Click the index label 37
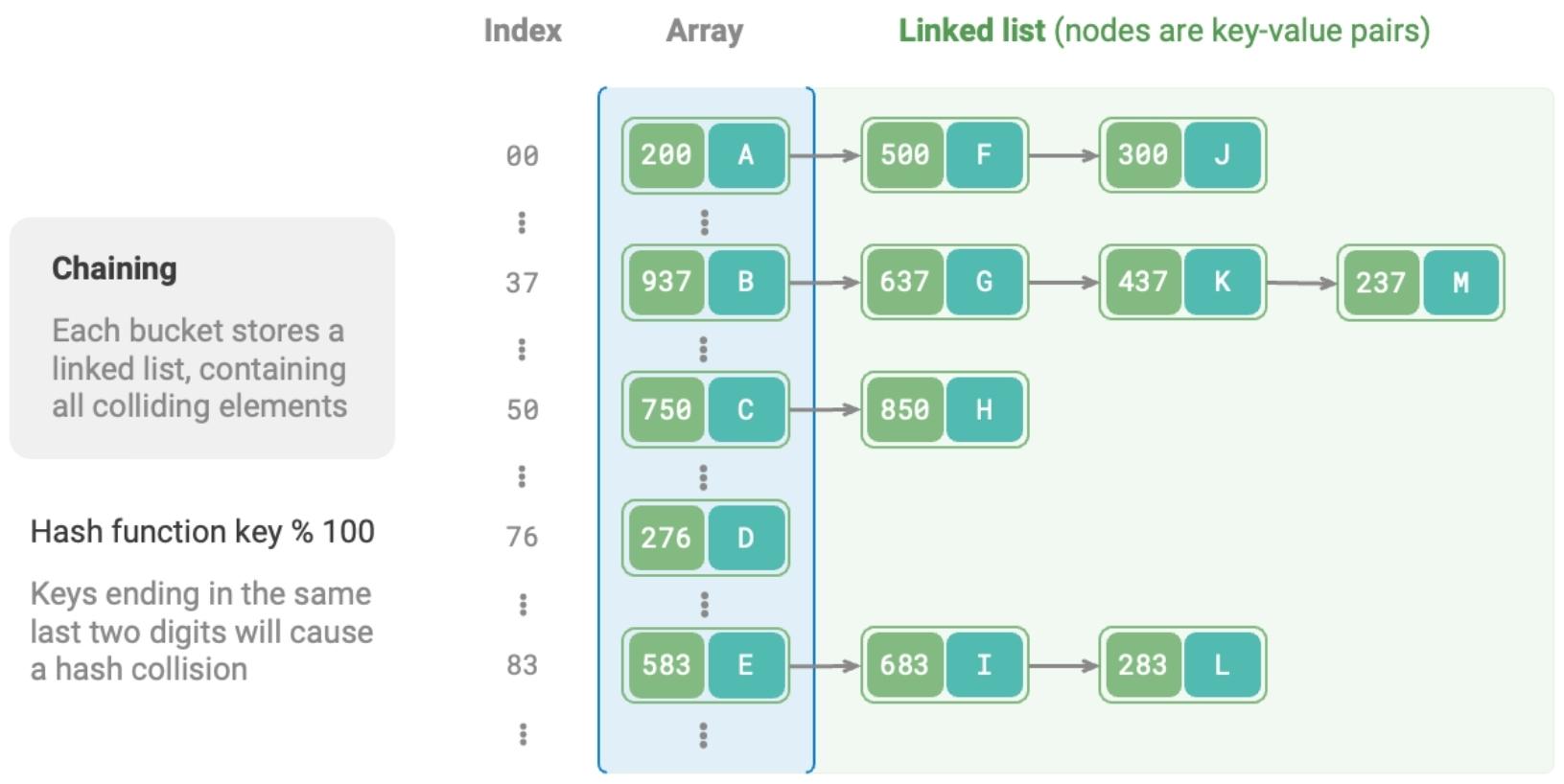 point(522,283)
